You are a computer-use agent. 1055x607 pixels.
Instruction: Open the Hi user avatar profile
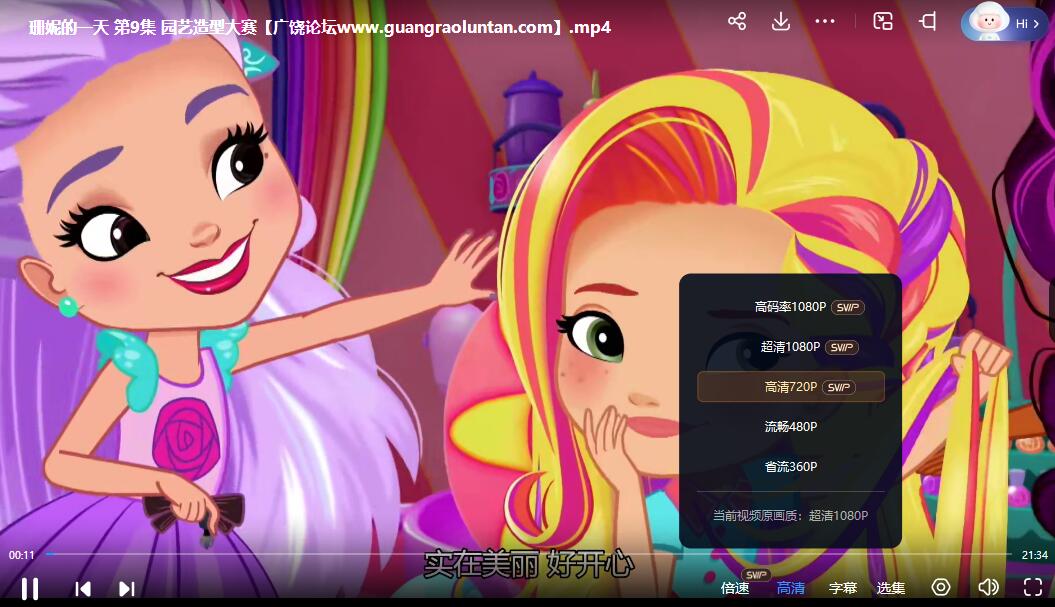coord(1003,23)
